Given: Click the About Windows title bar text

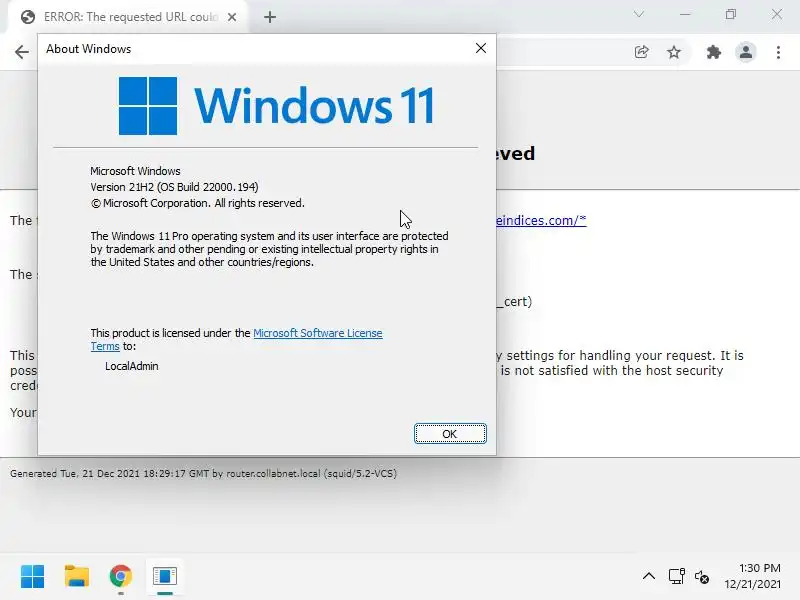Looking at the screenshot, I should (89, 49).
